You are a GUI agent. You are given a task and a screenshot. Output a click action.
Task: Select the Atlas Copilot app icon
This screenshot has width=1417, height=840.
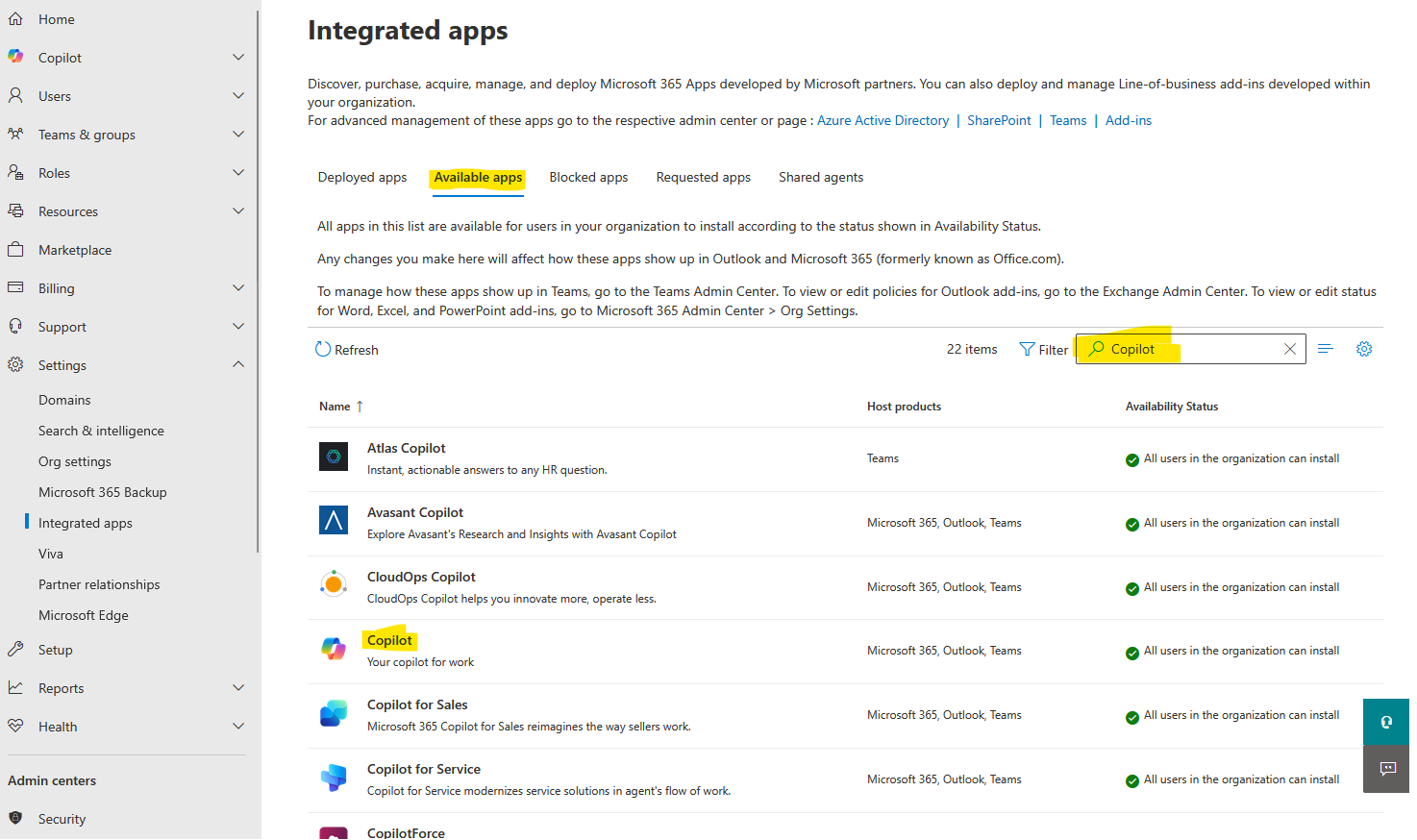(334, 457)
